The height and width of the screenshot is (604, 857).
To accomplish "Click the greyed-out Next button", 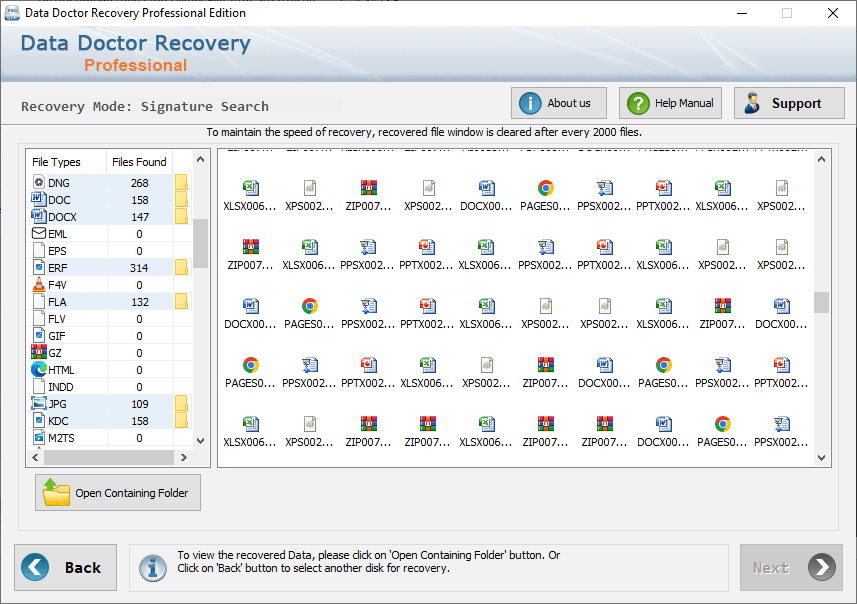I will point(791,567).
